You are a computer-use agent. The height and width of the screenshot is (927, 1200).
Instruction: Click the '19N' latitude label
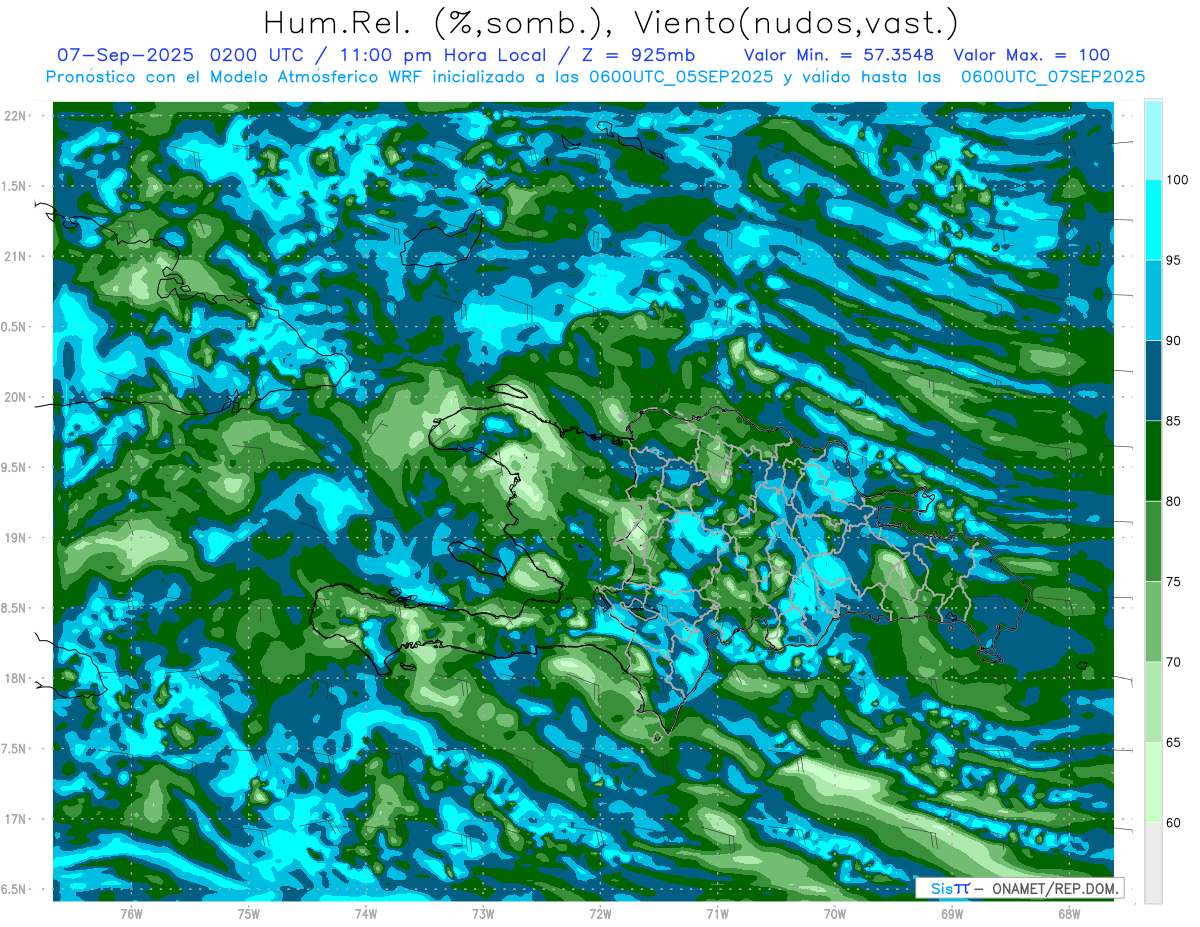(x=15, y=537)
